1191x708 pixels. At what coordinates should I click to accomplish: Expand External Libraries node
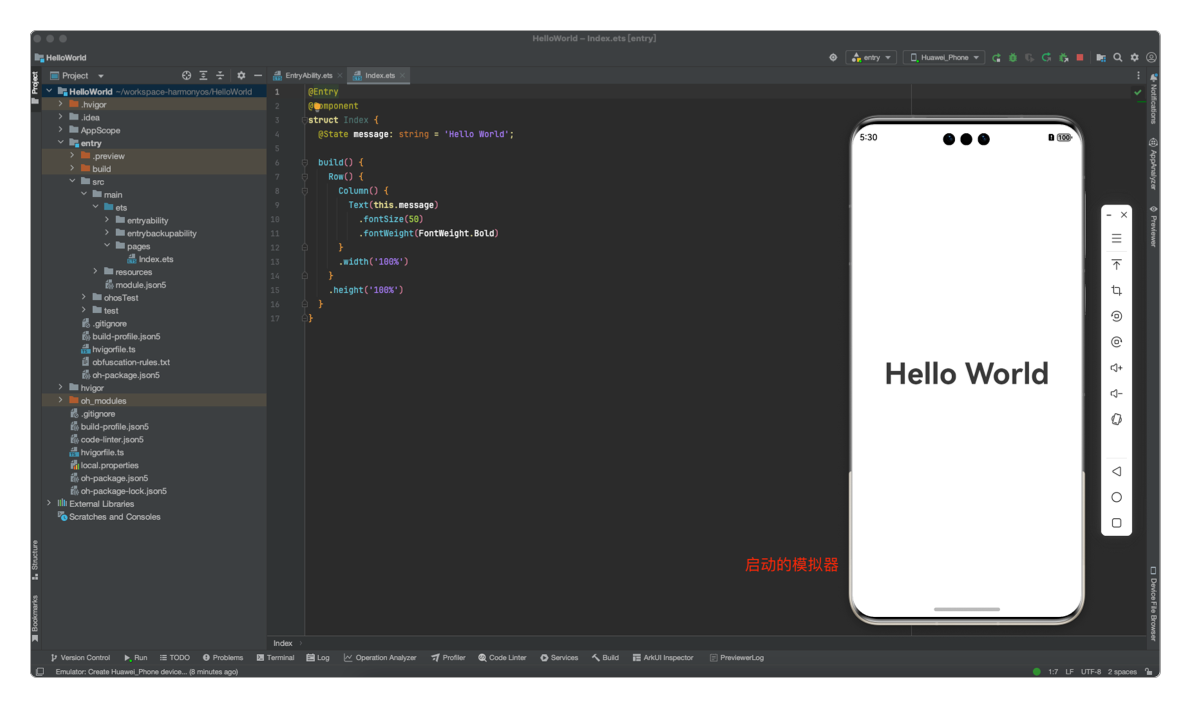click(x=49, y=504)
